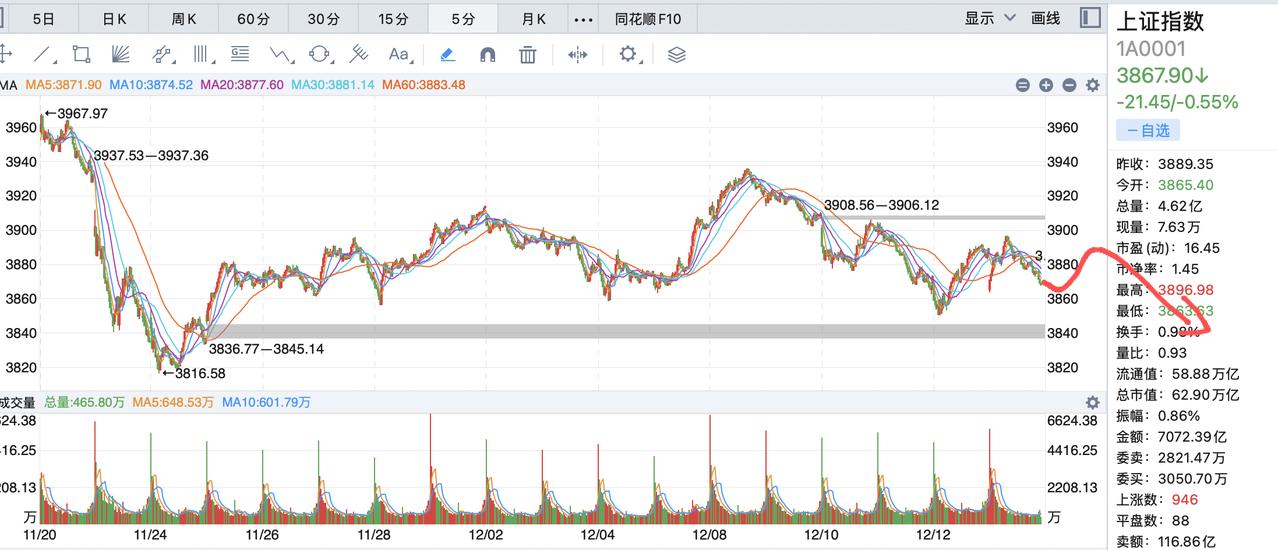Viewport: 1278px width, 550px height.
Task: Select the trend line drawing tool
Action: point(43,54)
